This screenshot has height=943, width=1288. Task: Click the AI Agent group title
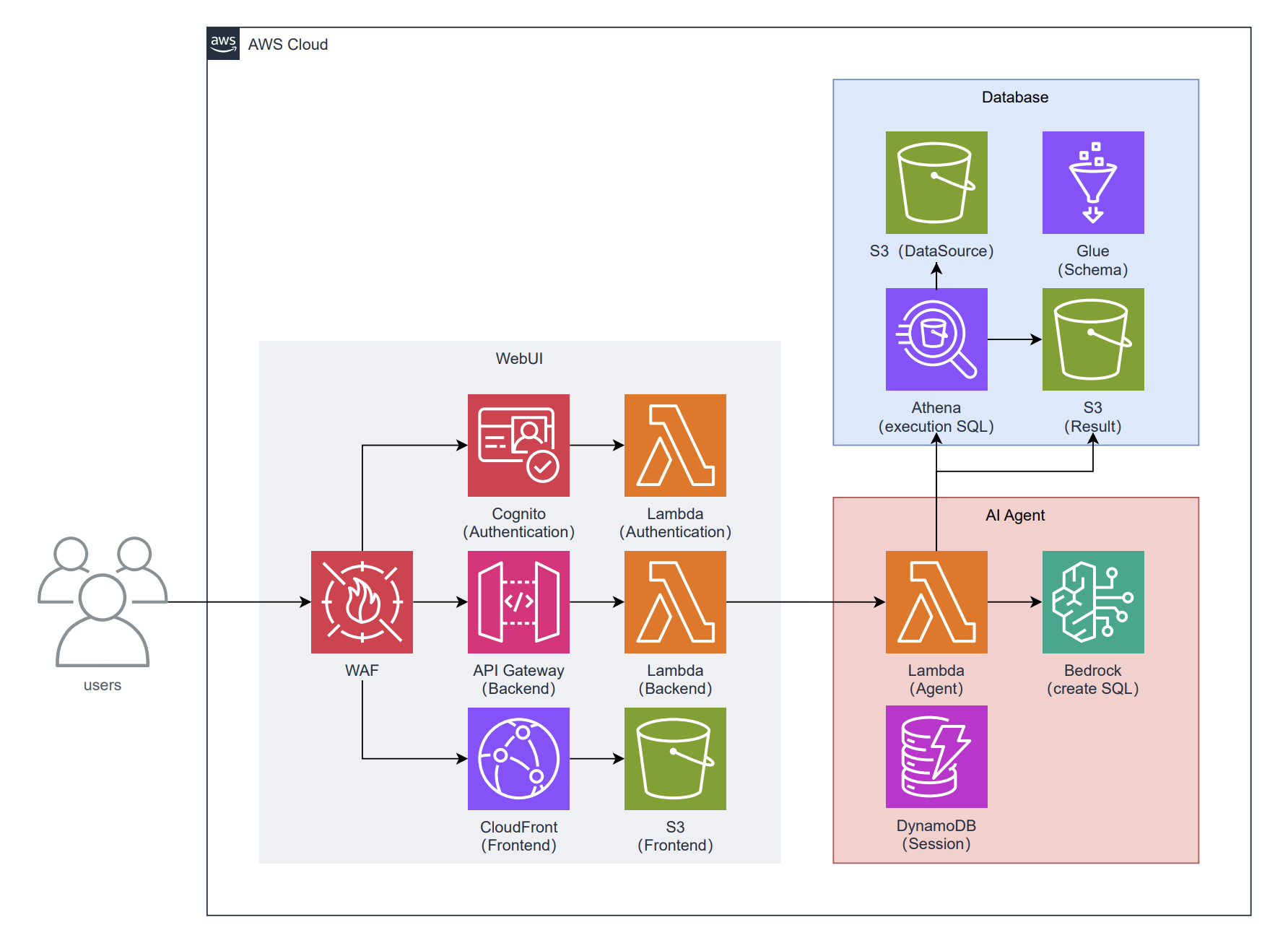(x=1014, y=515)
